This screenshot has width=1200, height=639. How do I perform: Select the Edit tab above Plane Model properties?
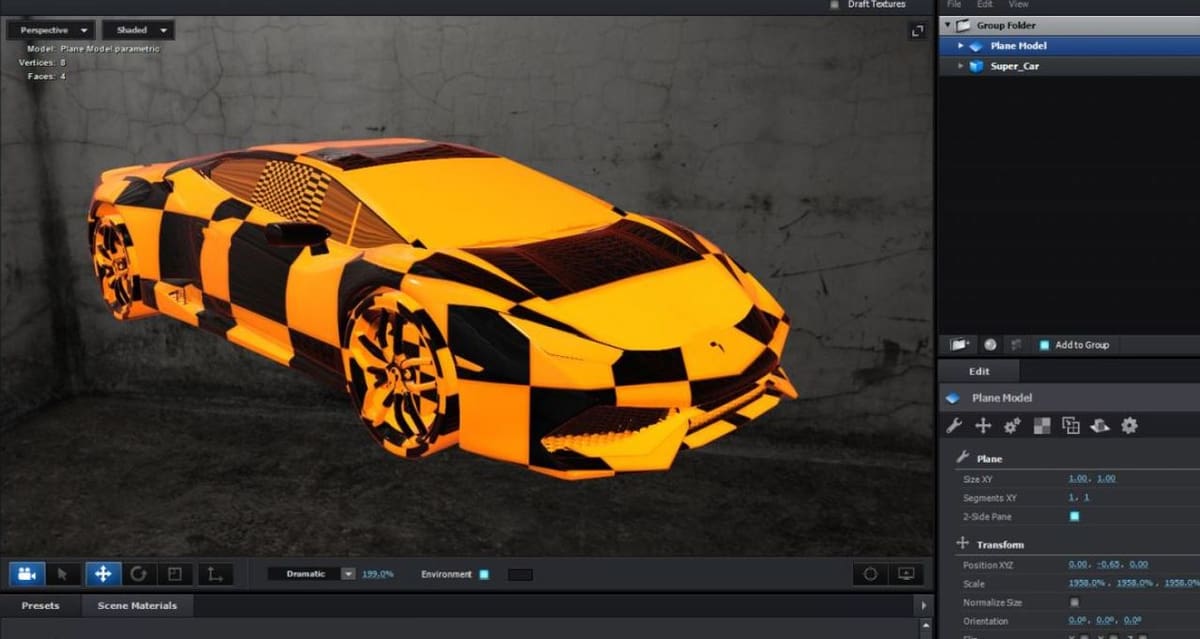pos(980,371)
